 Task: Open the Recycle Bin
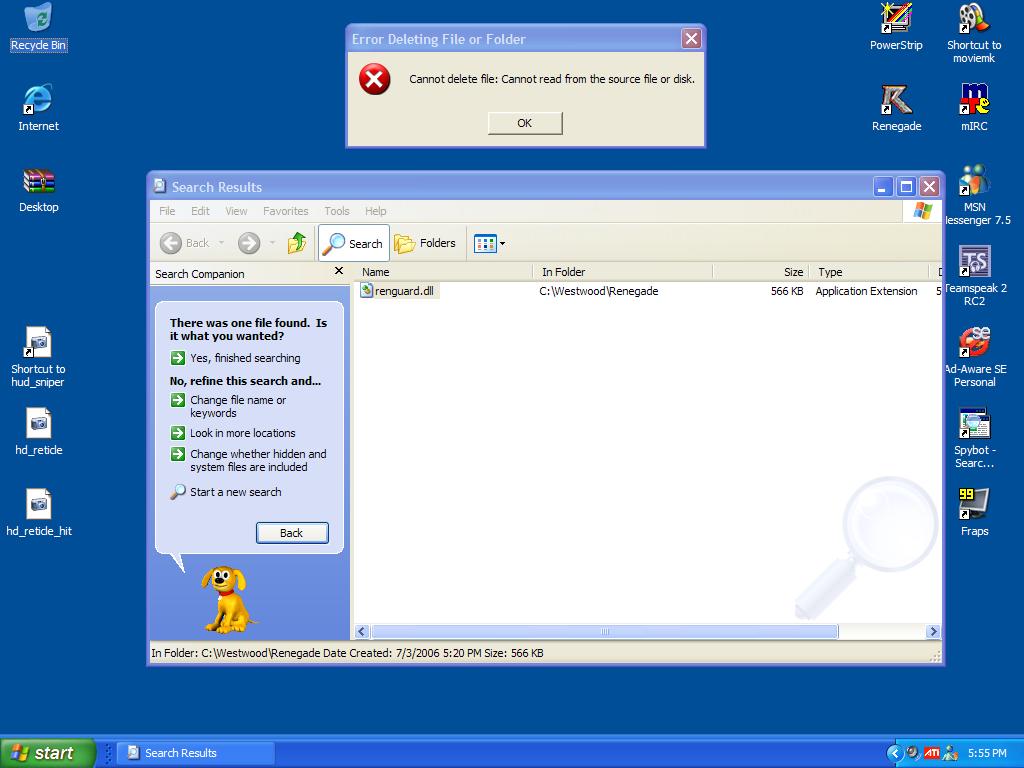[x=38, y=20]
